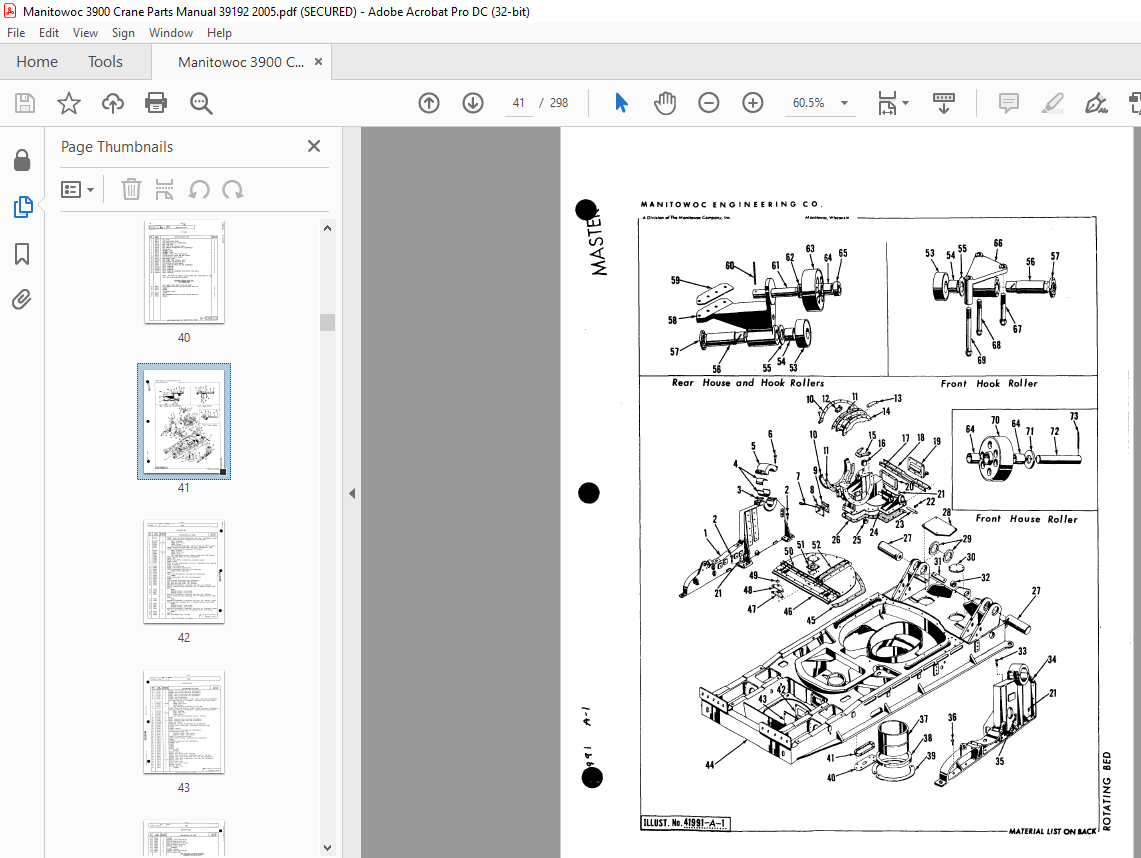Image resolution: width=1141 pixels, height=858 pixels.
Task: Open the Find text magnifier
Action: point(201,103)
